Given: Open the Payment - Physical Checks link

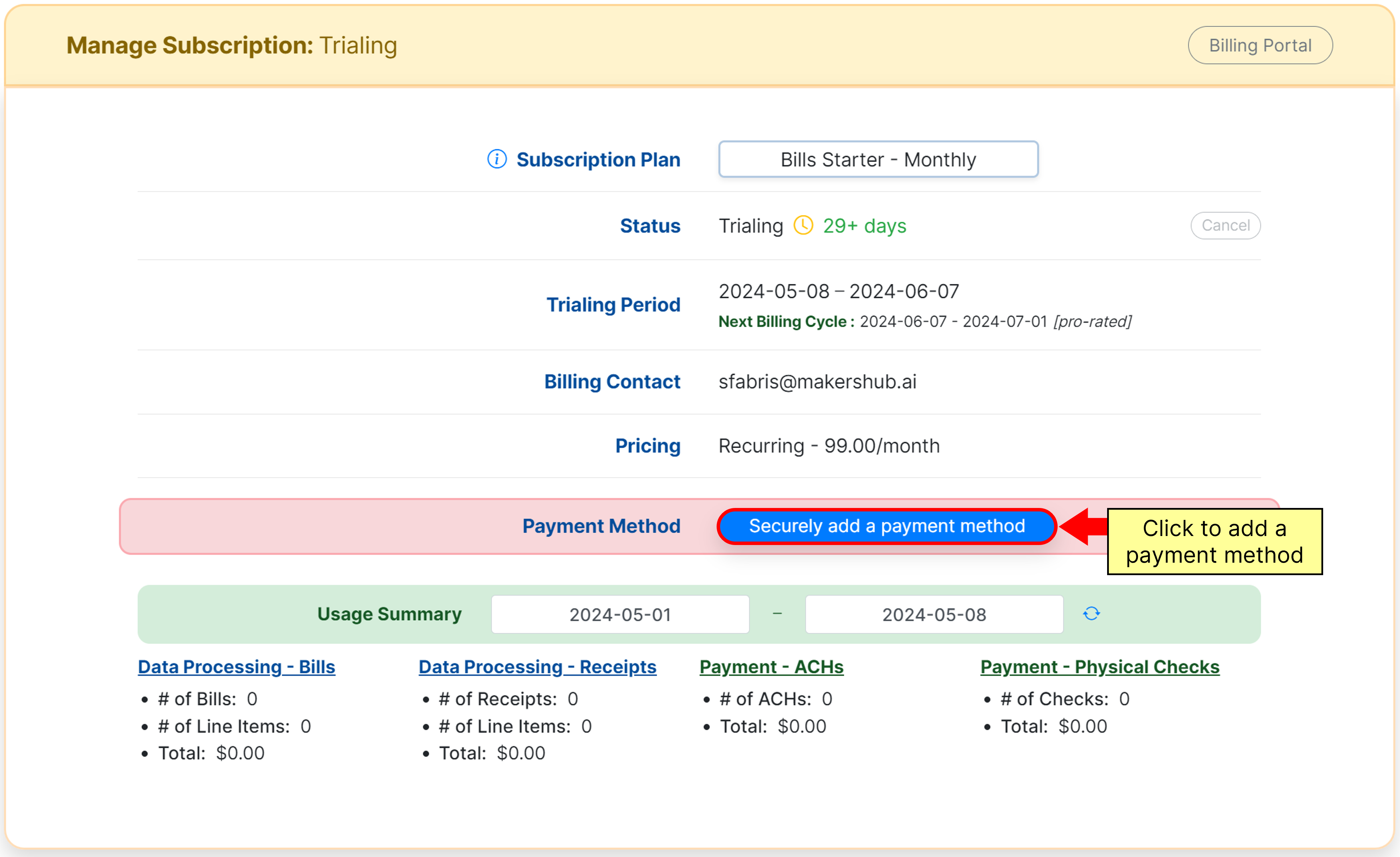Looking at the screenshot, I should tap(1100, 667).
